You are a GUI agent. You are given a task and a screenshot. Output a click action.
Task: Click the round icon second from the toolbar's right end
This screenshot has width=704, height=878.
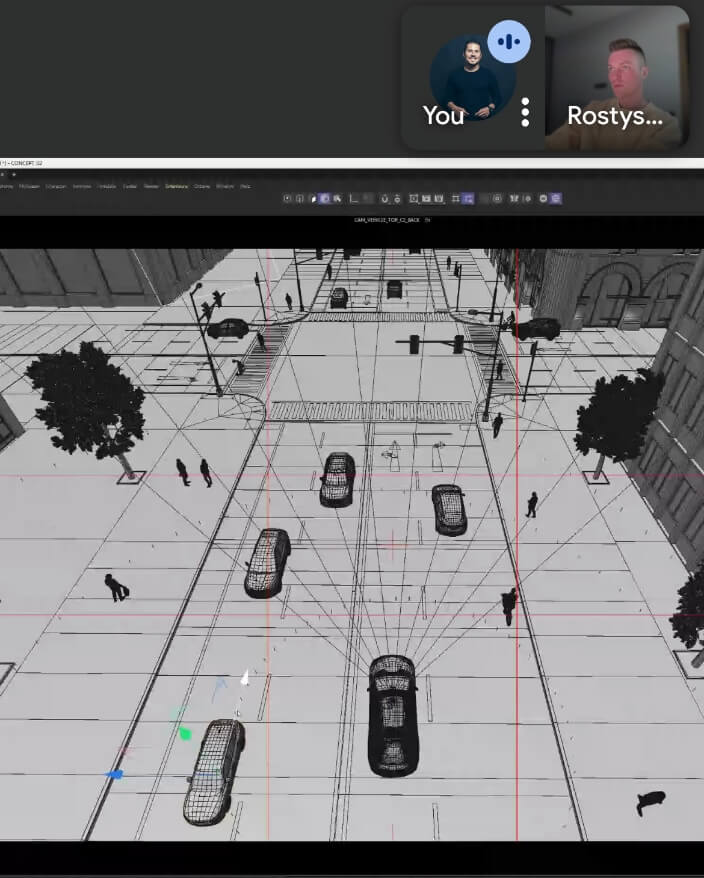tap(544, 199)
